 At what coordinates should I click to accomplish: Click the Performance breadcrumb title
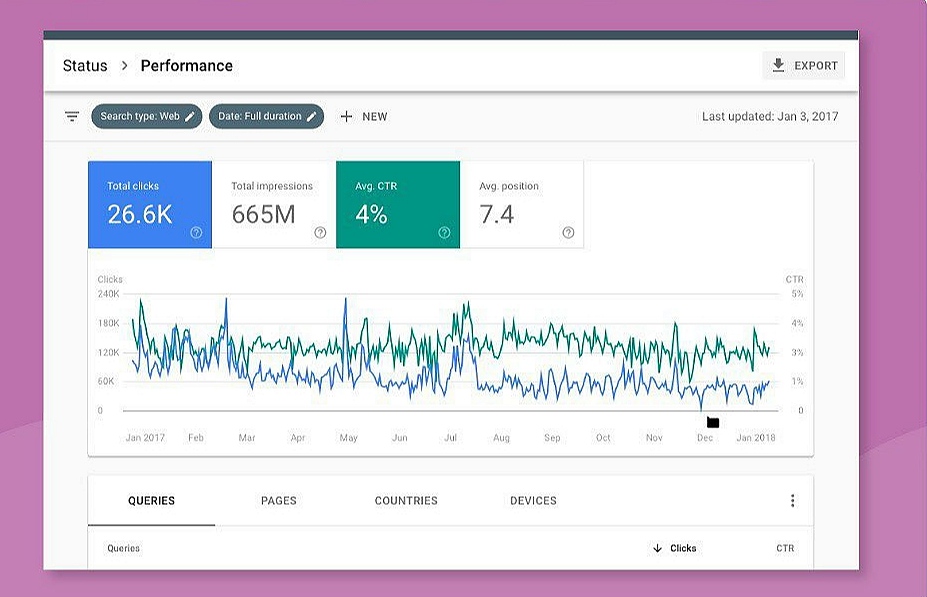point(187,66)
